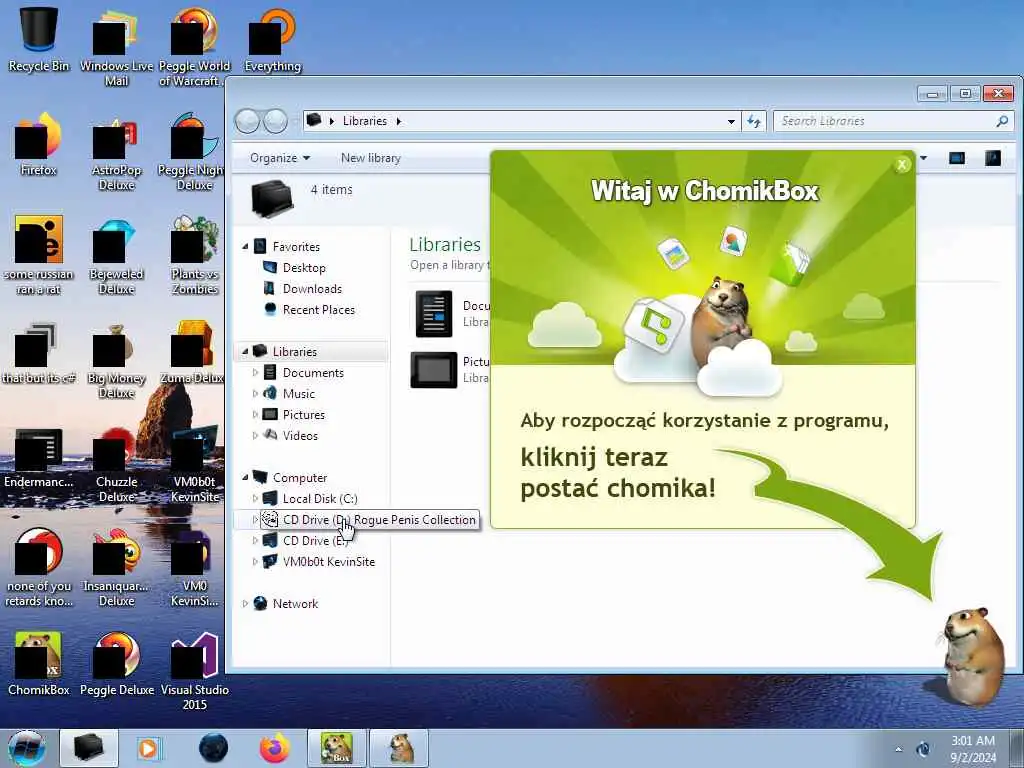Open Firefox from the taskbar
1024x768 pixels.
[274, 748]
